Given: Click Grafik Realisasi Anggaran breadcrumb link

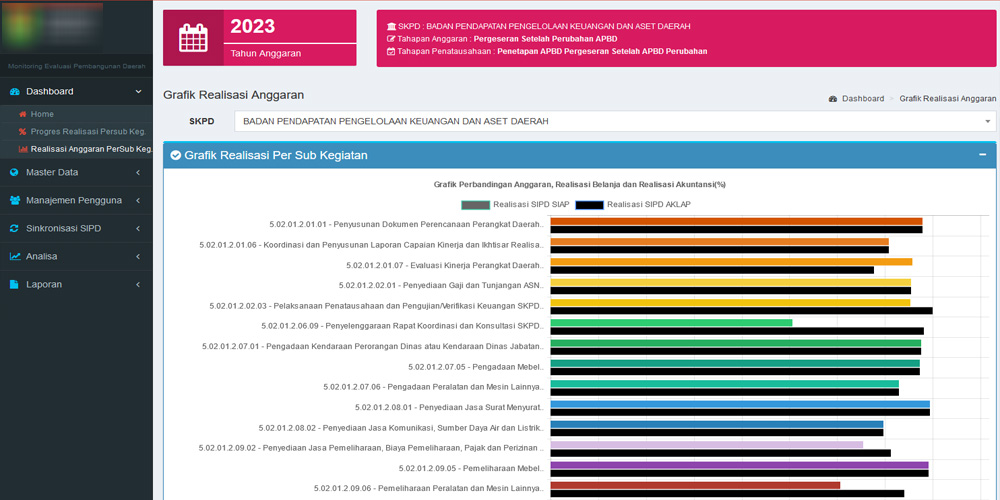Looking at the screenshot, I should pos(947,99).
